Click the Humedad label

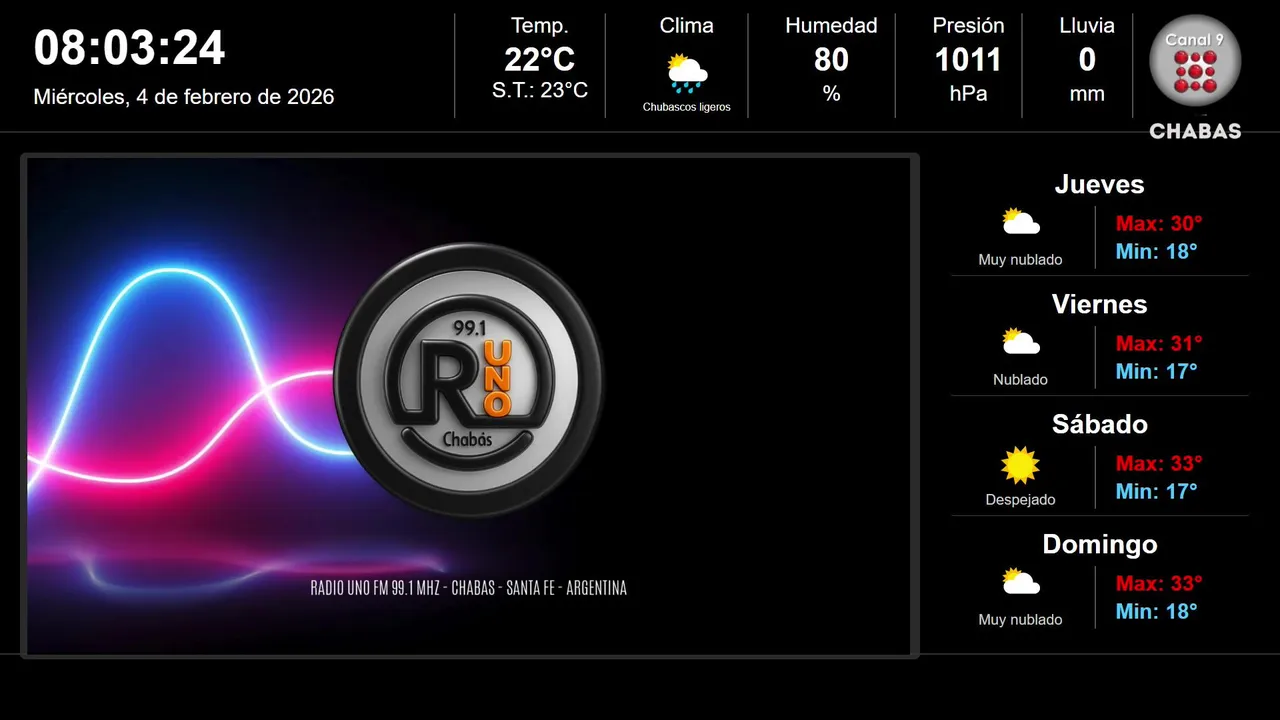pos(831,26)
